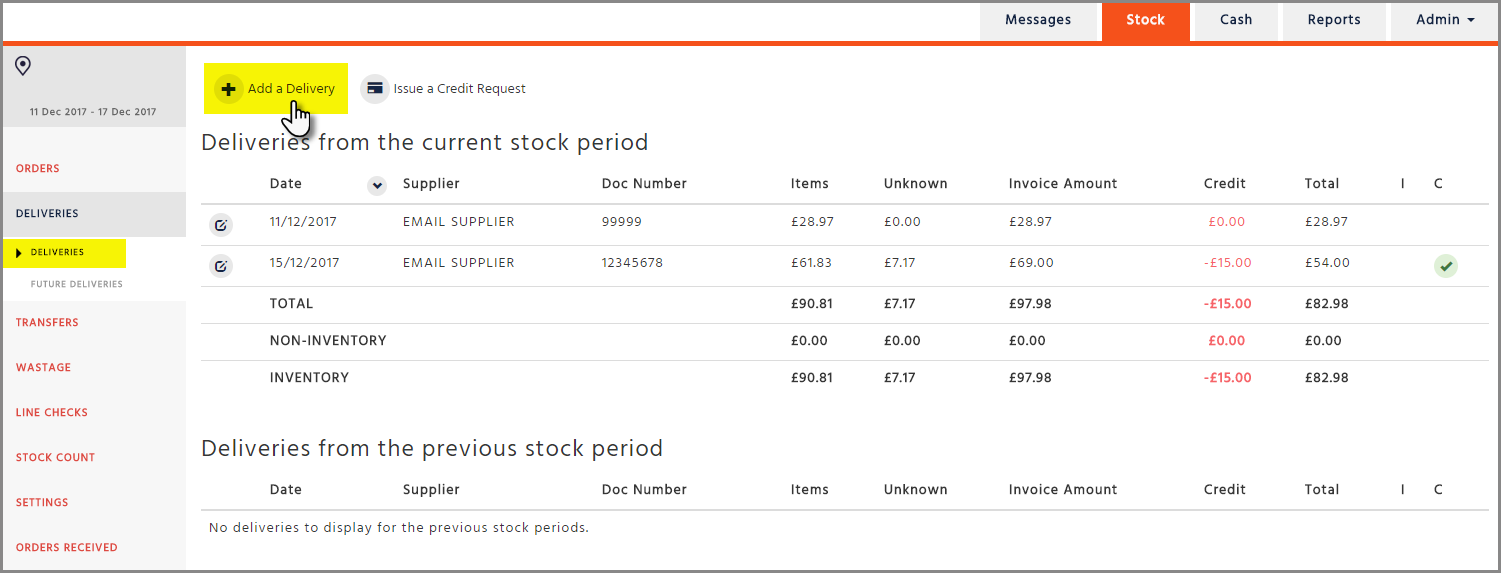The height and width of the screenshot is (573, 1501).
Task: Open Email Supplier link for doc 12345678
Action: coord(458,263)
